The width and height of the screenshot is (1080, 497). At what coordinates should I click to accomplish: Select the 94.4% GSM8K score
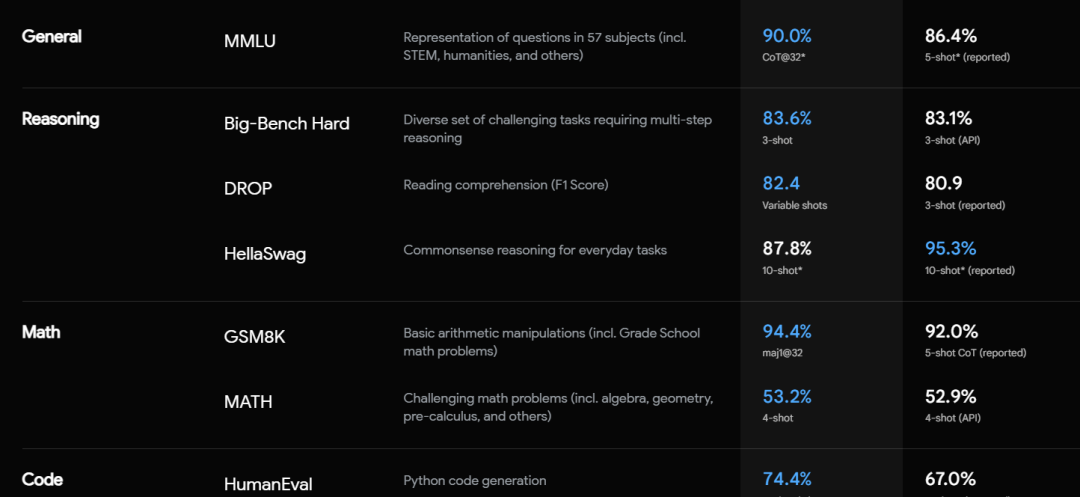(787, 332)
